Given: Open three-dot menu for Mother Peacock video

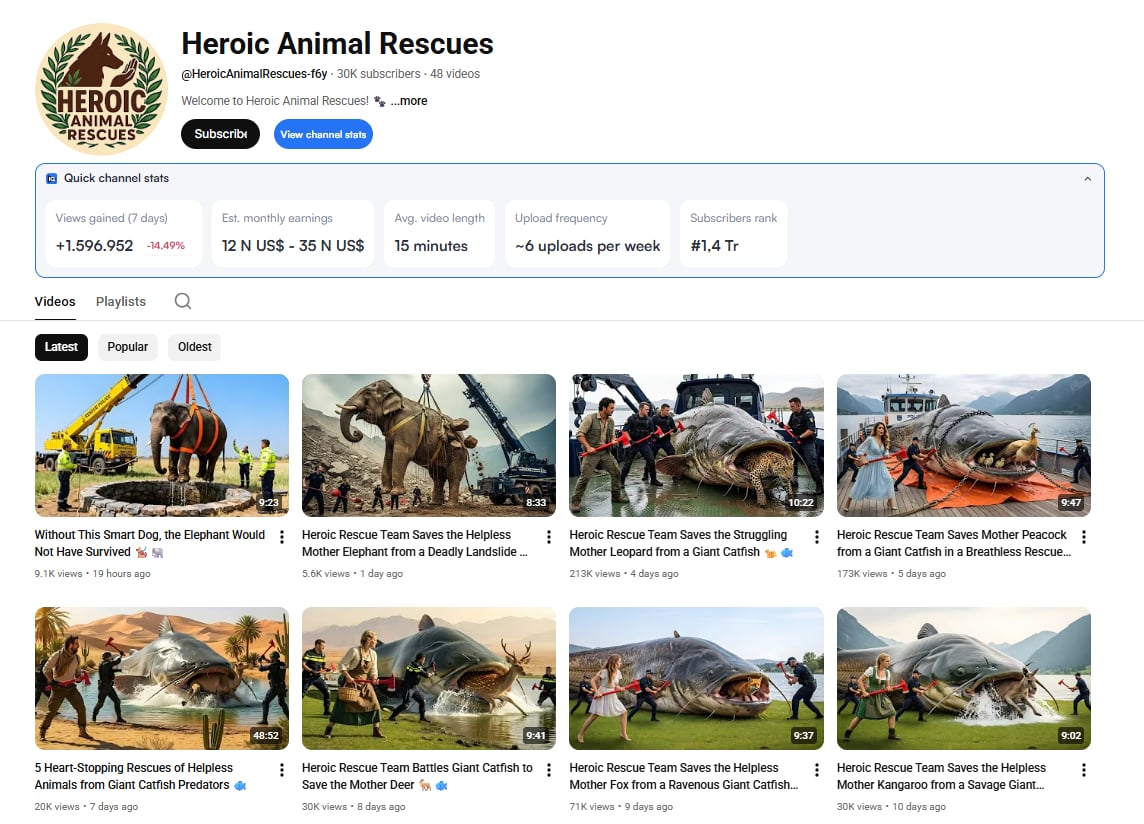Looking at the screenshot, I should [x=1083, y=537].
